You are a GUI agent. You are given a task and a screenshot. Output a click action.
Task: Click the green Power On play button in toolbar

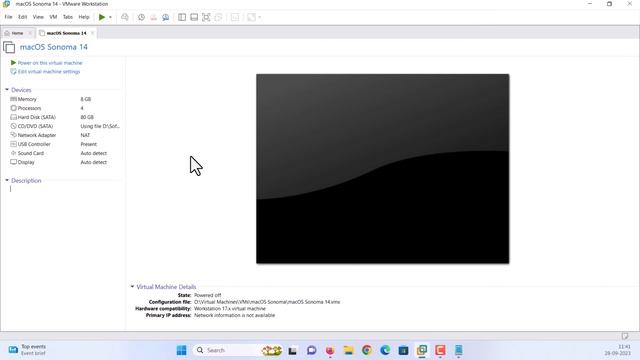(102, 17)
